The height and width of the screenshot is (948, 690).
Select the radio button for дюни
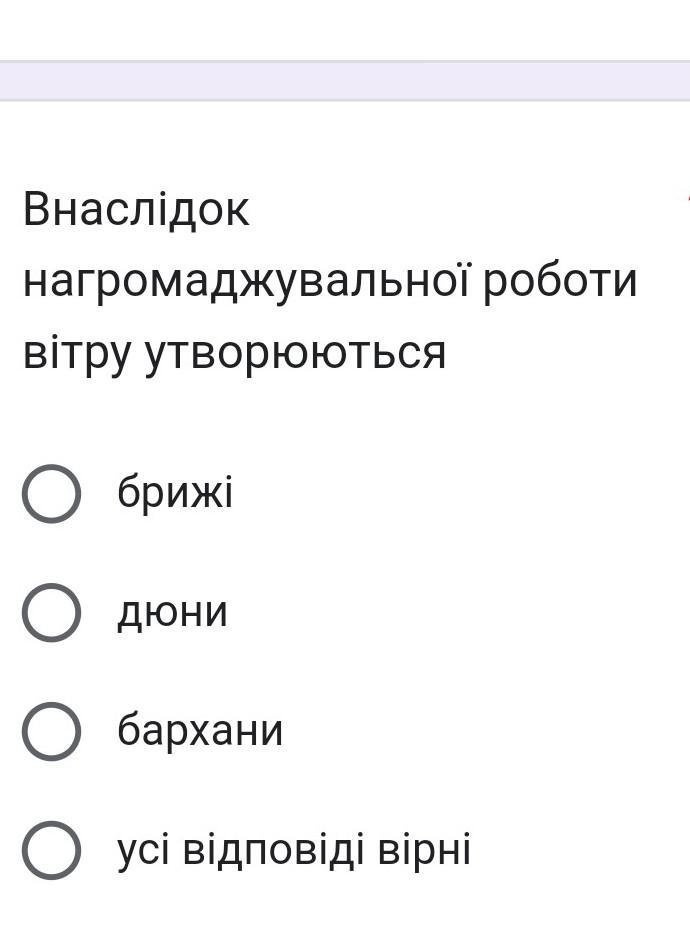click(x=51, y=612)
